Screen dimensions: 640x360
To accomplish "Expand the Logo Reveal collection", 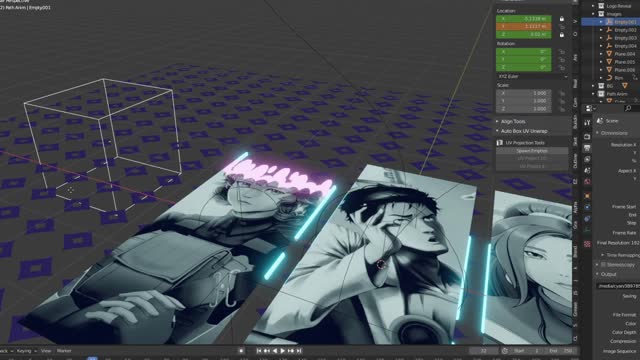I will coord(593,6).
